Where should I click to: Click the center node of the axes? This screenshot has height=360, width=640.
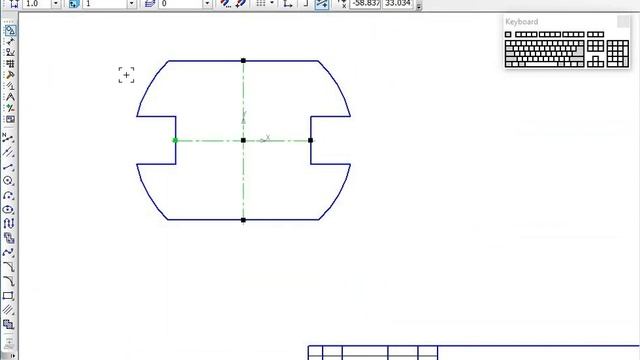[243, 140]
